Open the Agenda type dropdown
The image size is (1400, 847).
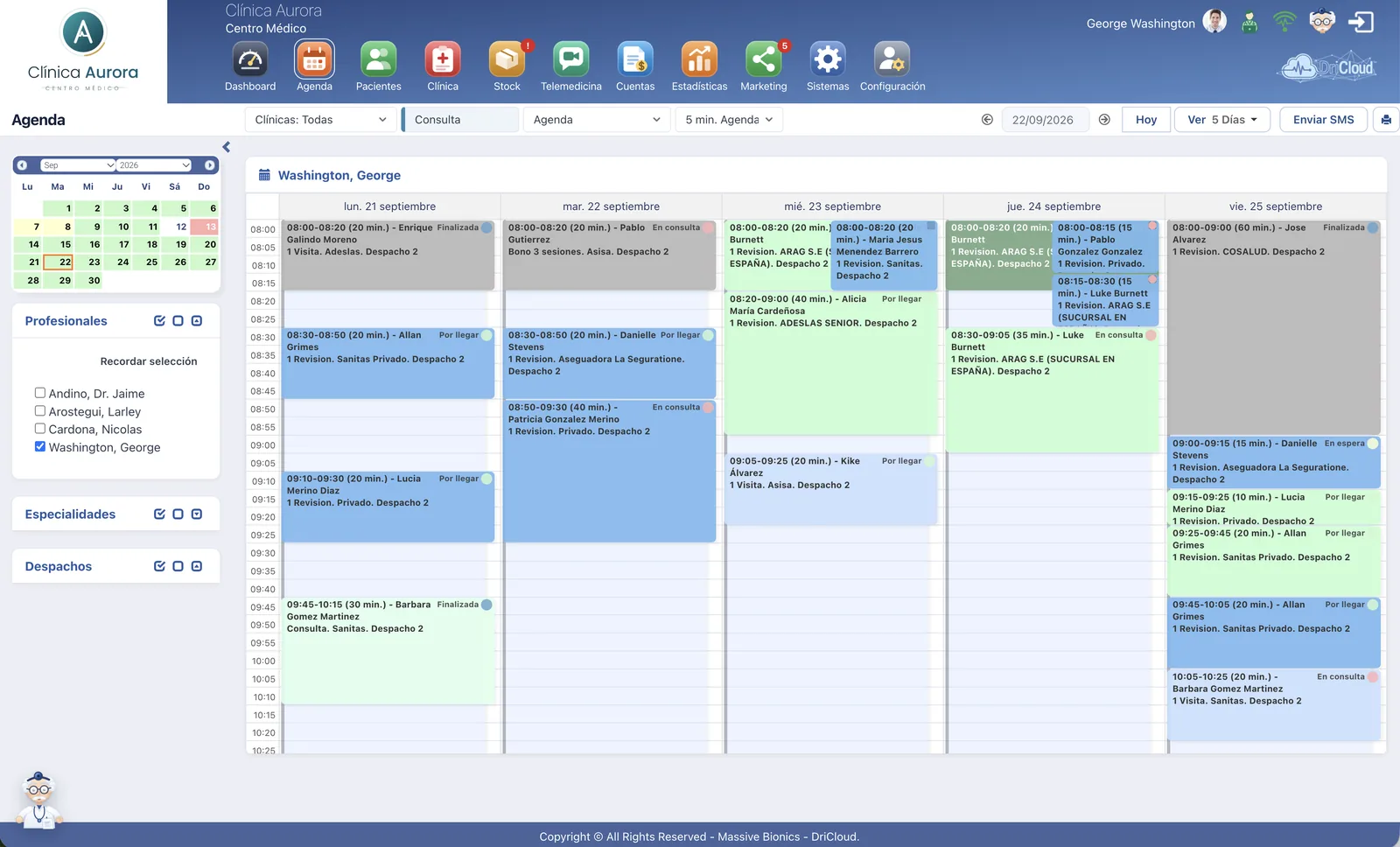597,120
